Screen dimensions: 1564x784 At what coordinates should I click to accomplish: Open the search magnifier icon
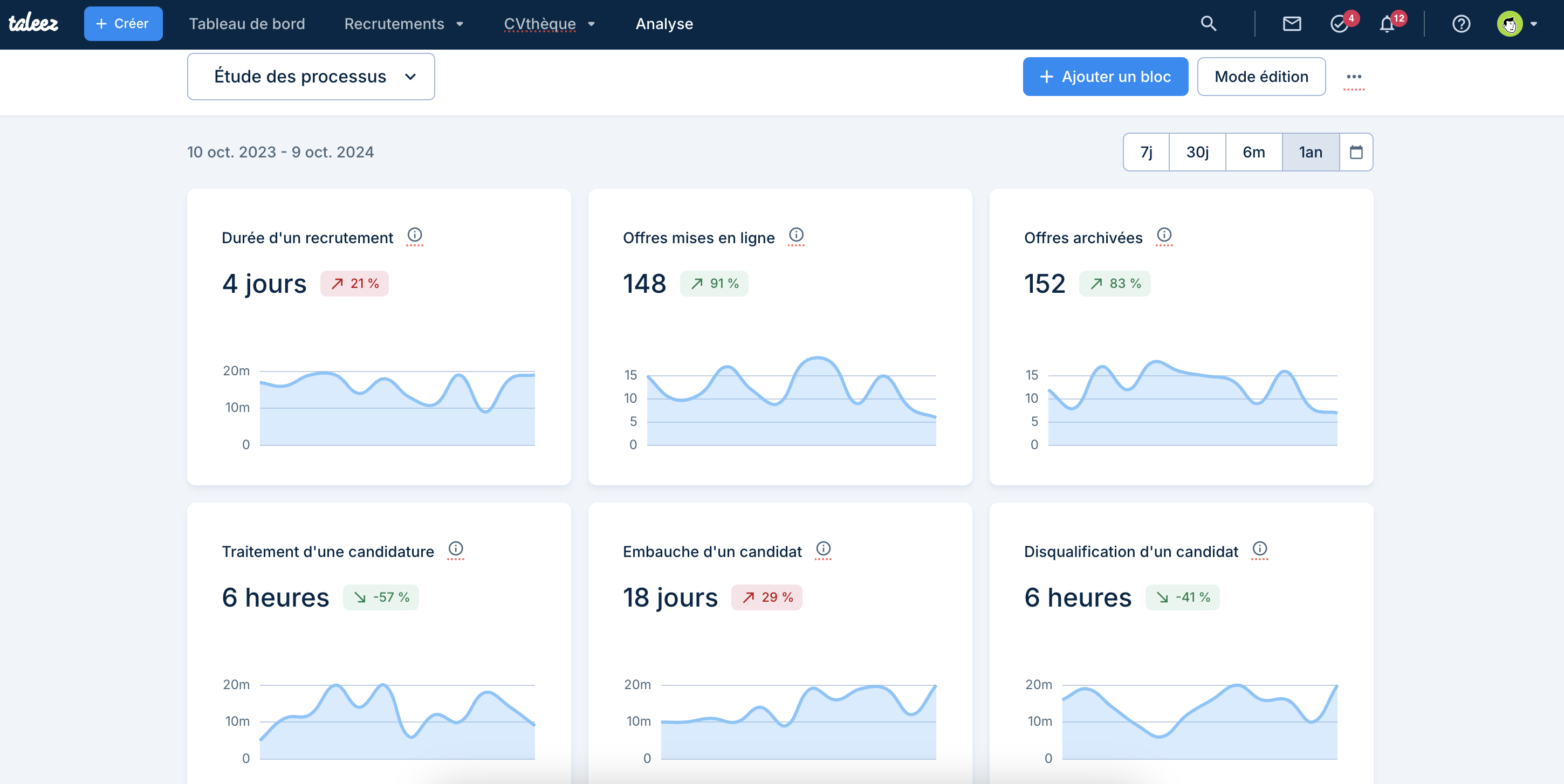tap(1208, 24)
